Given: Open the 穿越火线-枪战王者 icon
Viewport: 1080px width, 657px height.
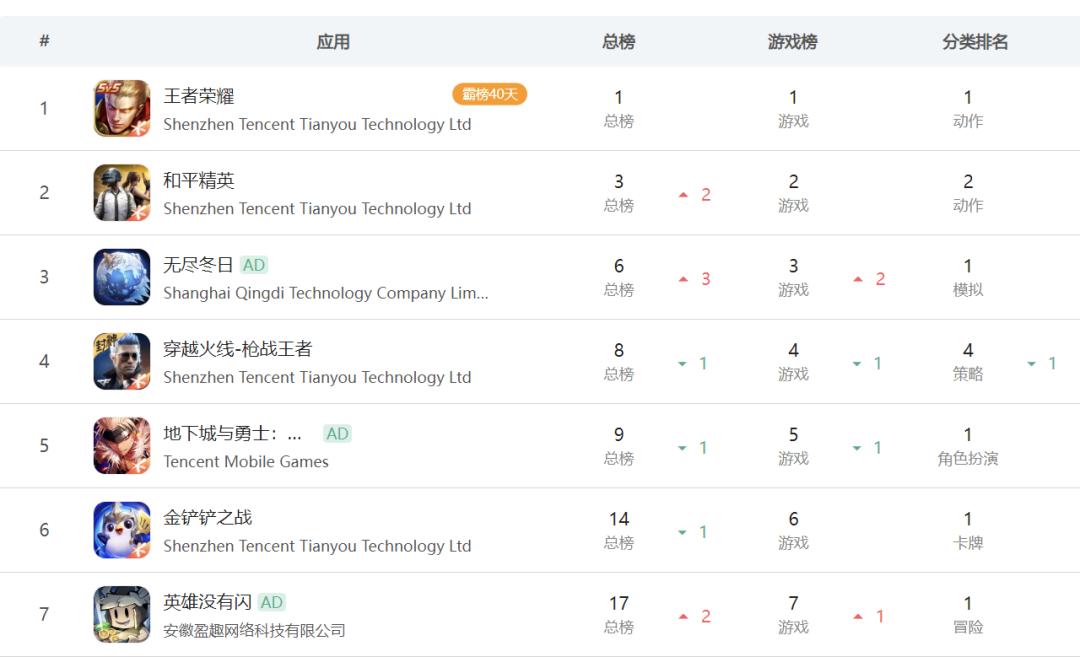Looking at the screenshot, I should [x=122, y=361].
